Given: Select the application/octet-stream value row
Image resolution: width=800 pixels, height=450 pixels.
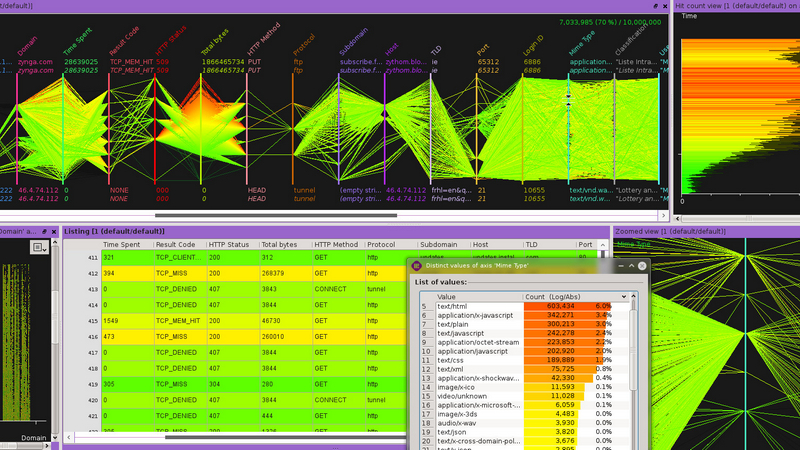Looking at the screenshot, I should point(524,342).
